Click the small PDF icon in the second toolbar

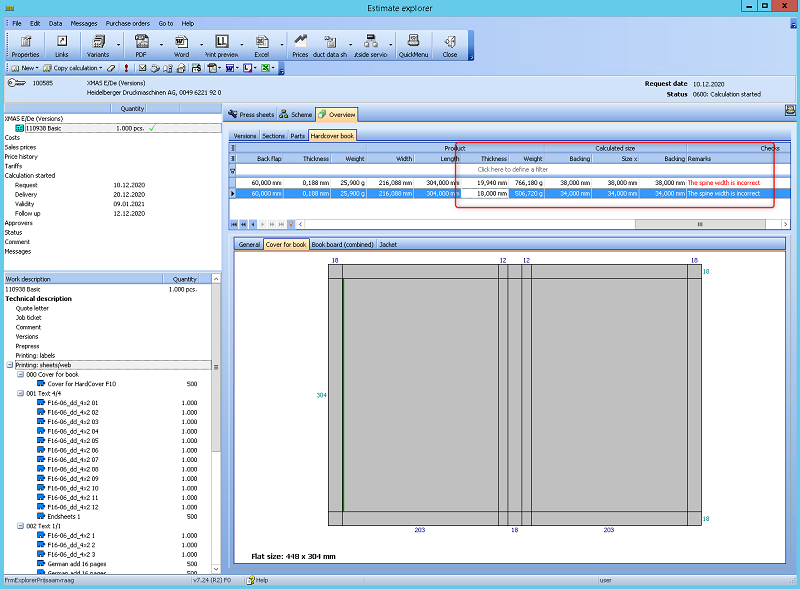pos(212,68)
